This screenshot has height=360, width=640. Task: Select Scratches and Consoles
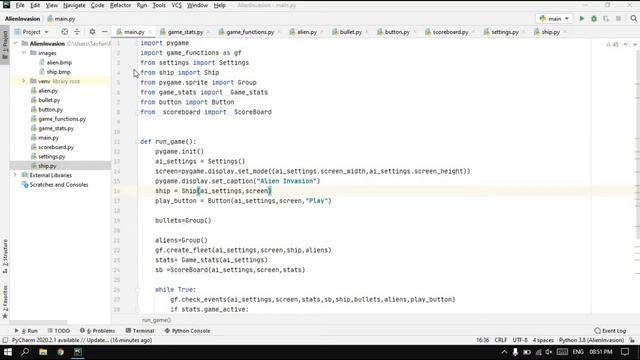coord(59,184)
